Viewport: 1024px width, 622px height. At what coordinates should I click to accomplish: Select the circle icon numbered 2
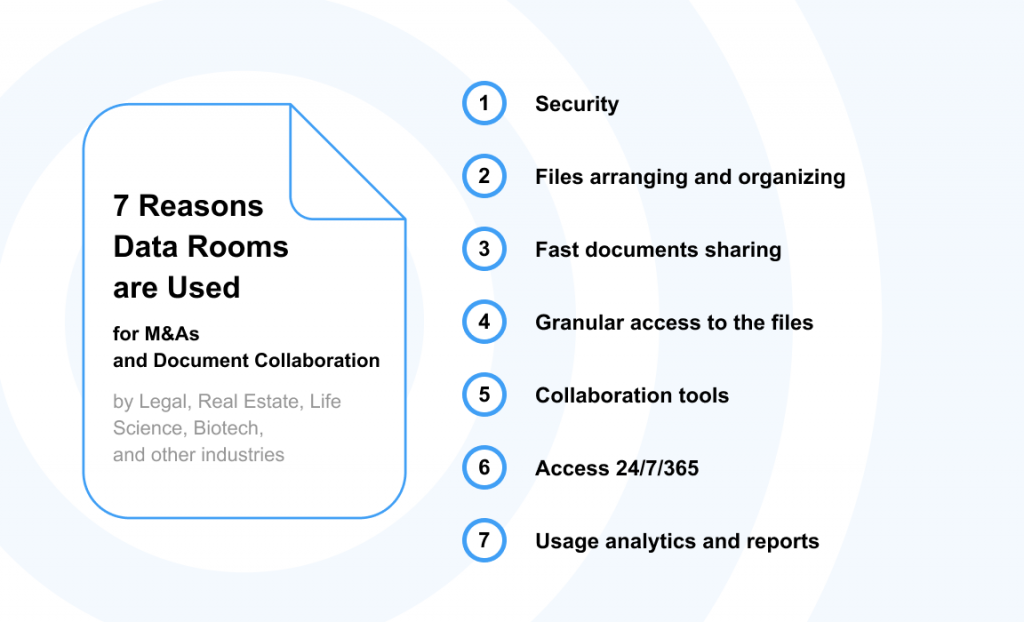[x=484, y=176]
